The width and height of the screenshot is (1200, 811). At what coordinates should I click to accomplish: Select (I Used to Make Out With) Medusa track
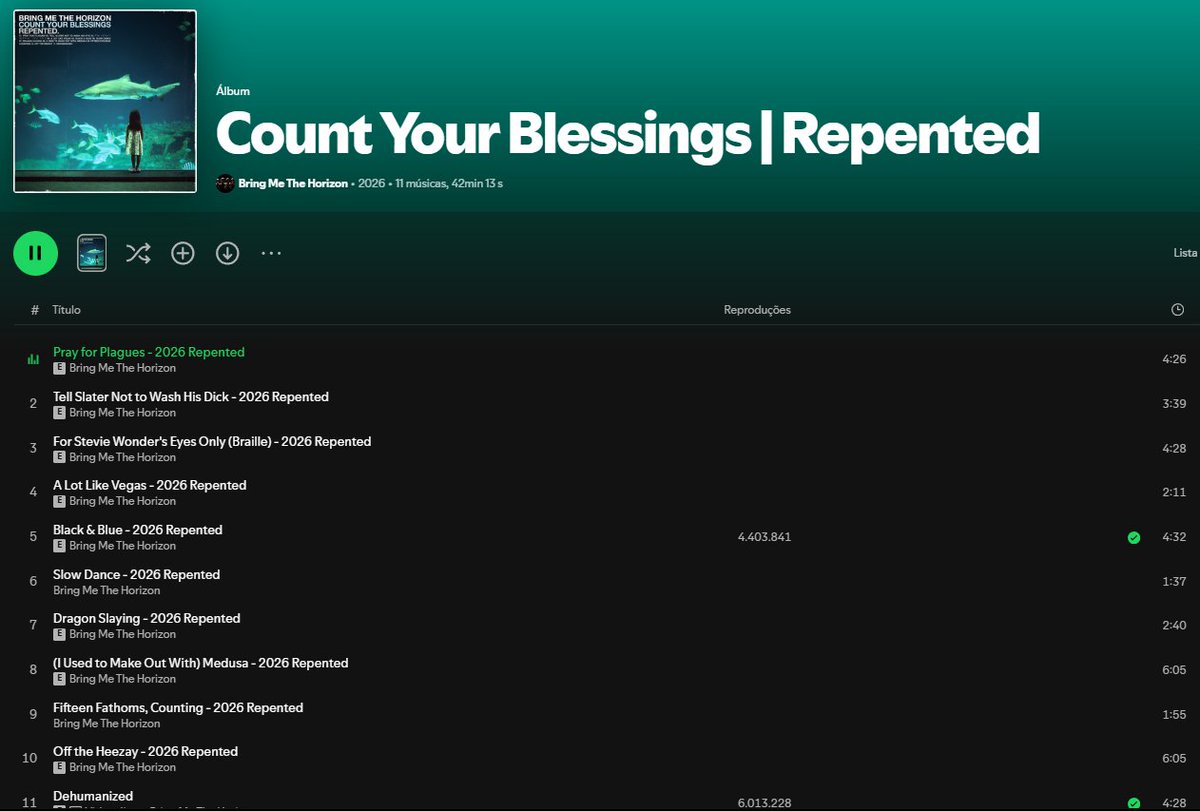pyautogui.click(x=201, y=662)
